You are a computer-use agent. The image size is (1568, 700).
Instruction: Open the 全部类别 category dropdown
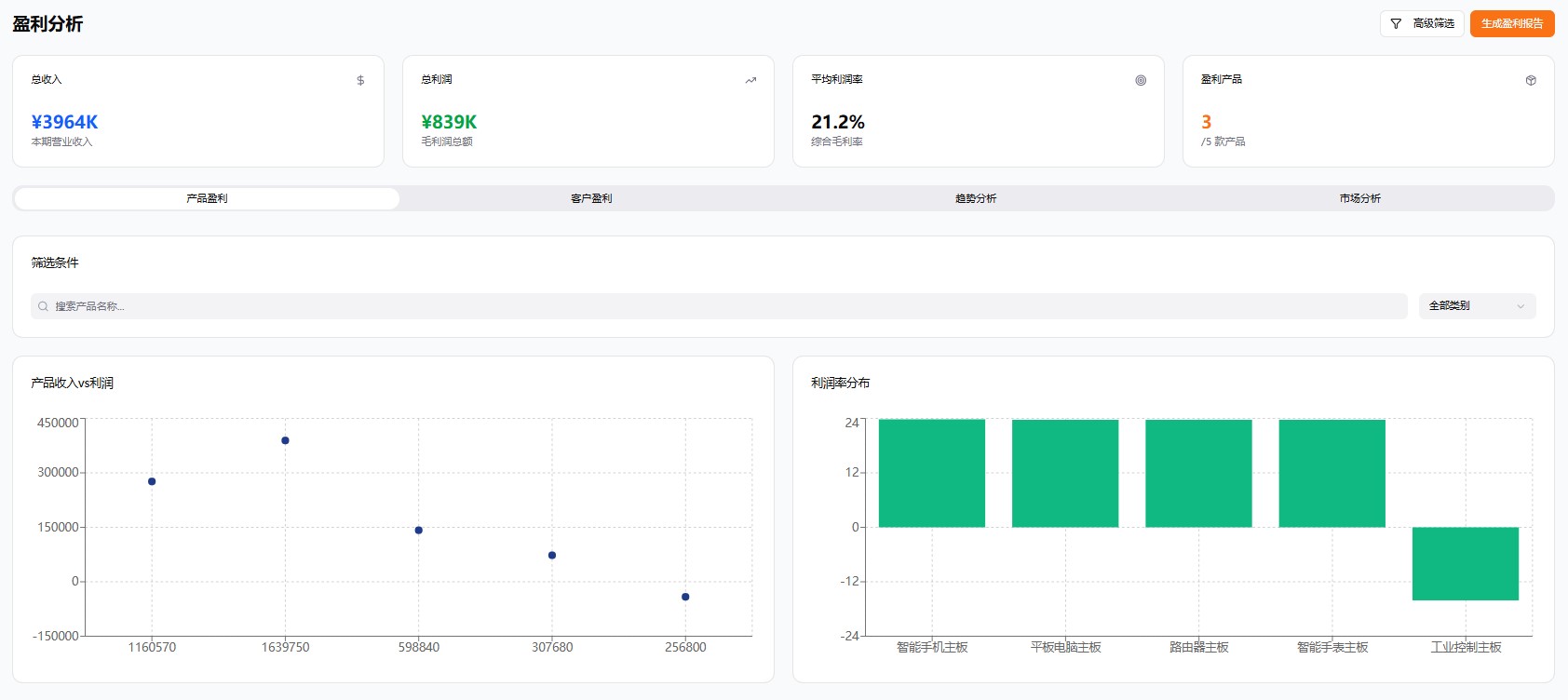1476,306
